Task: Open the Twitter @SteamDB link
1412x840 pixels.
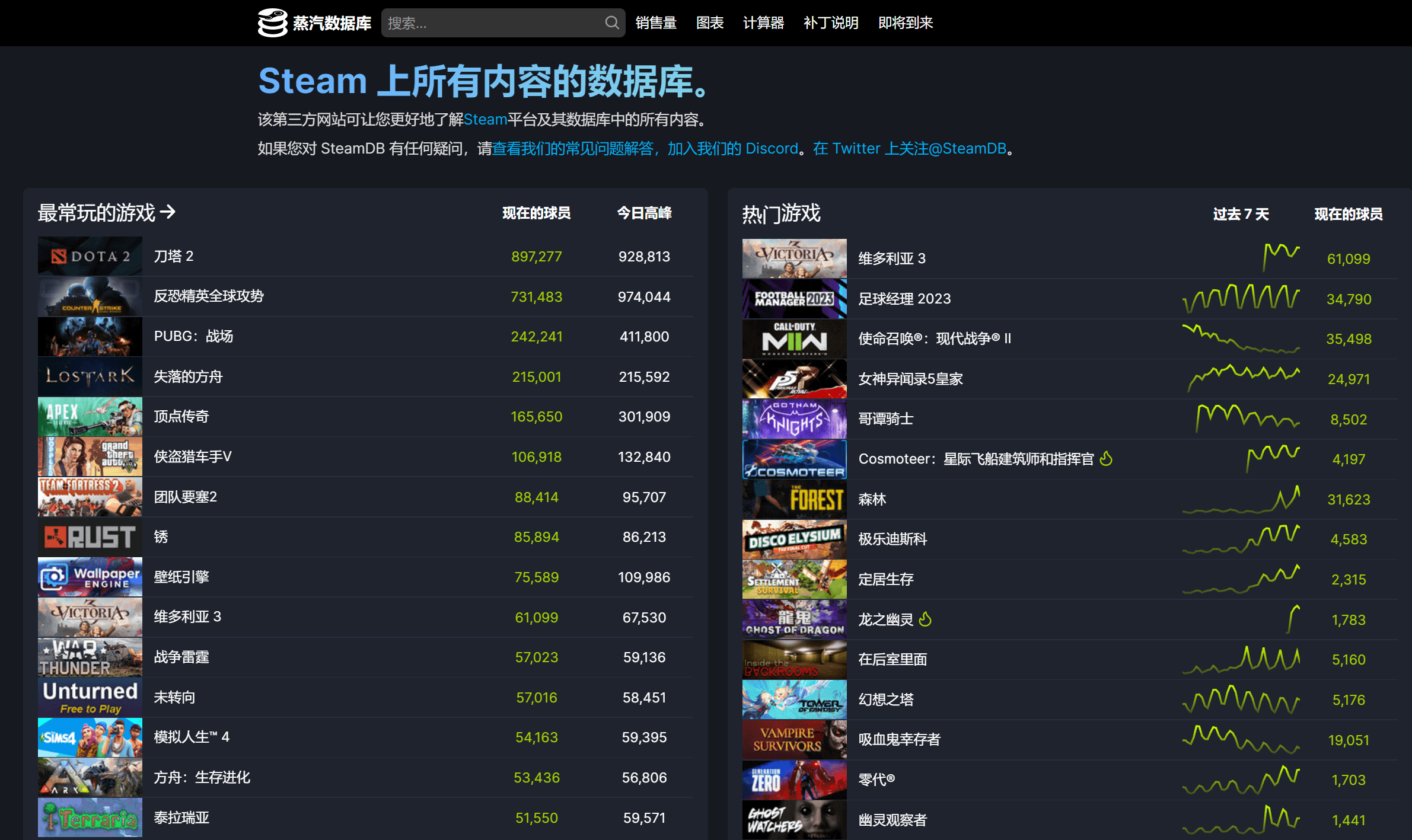Action: (910, 148)
